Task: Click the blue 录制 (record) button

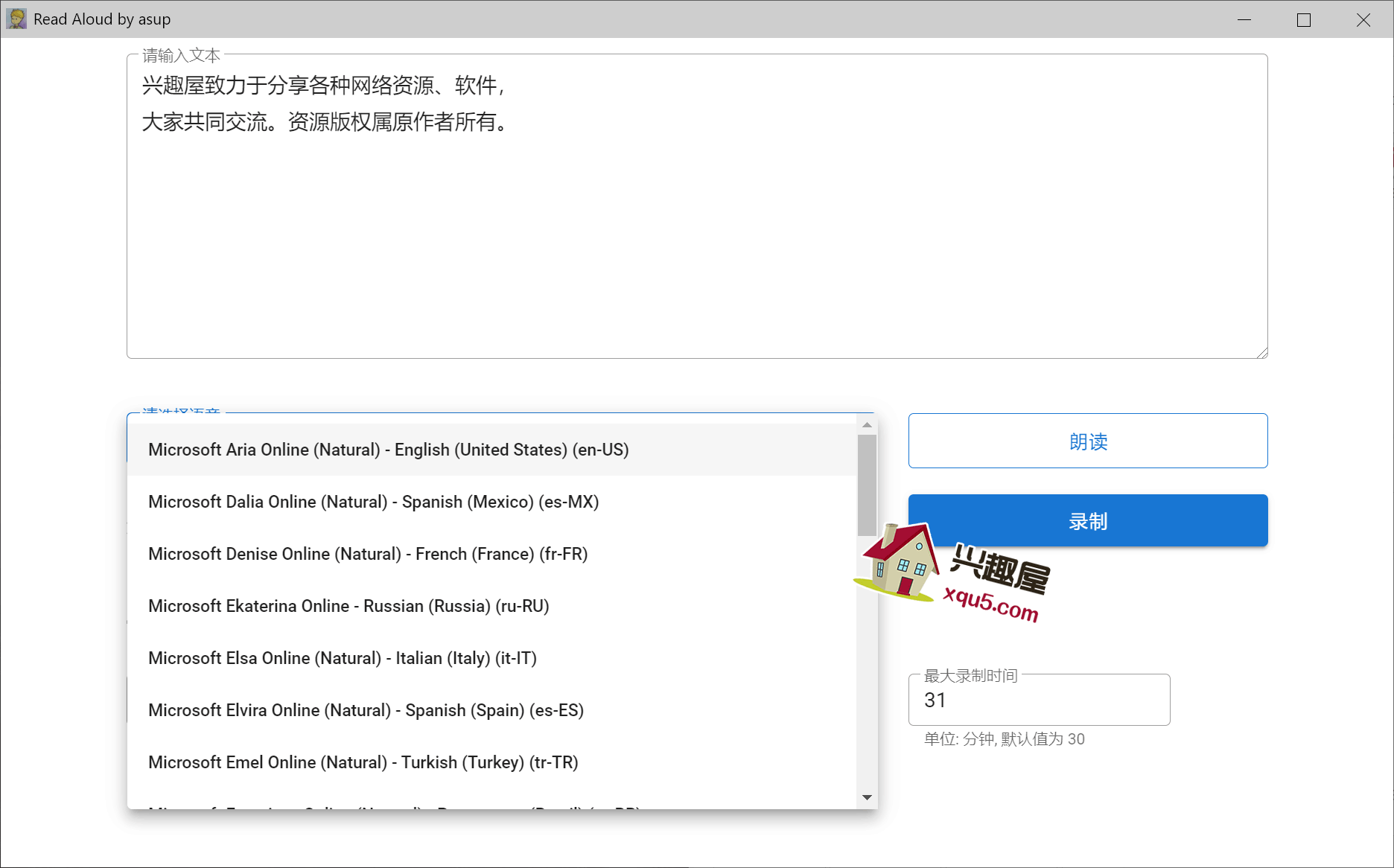Action: point(1088,520)
